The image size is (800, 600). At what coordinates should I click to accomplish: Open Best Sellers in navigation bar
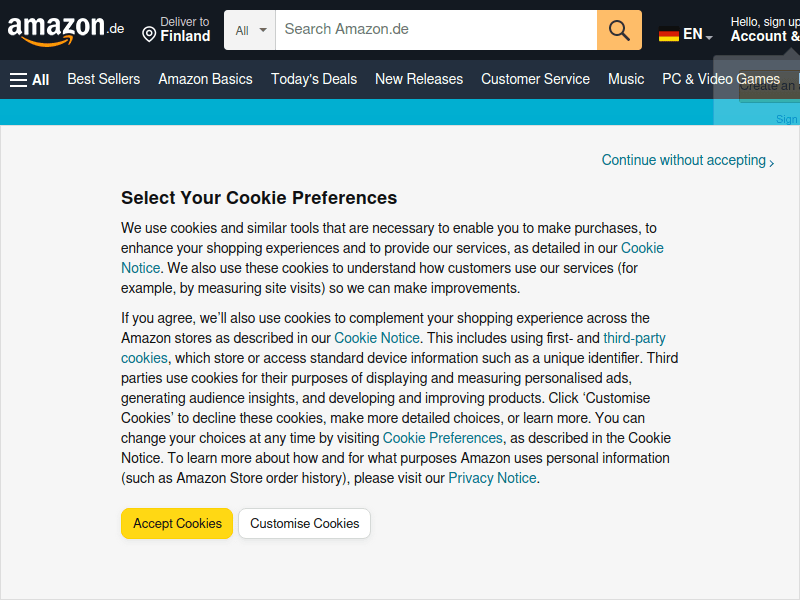[103, 79]
